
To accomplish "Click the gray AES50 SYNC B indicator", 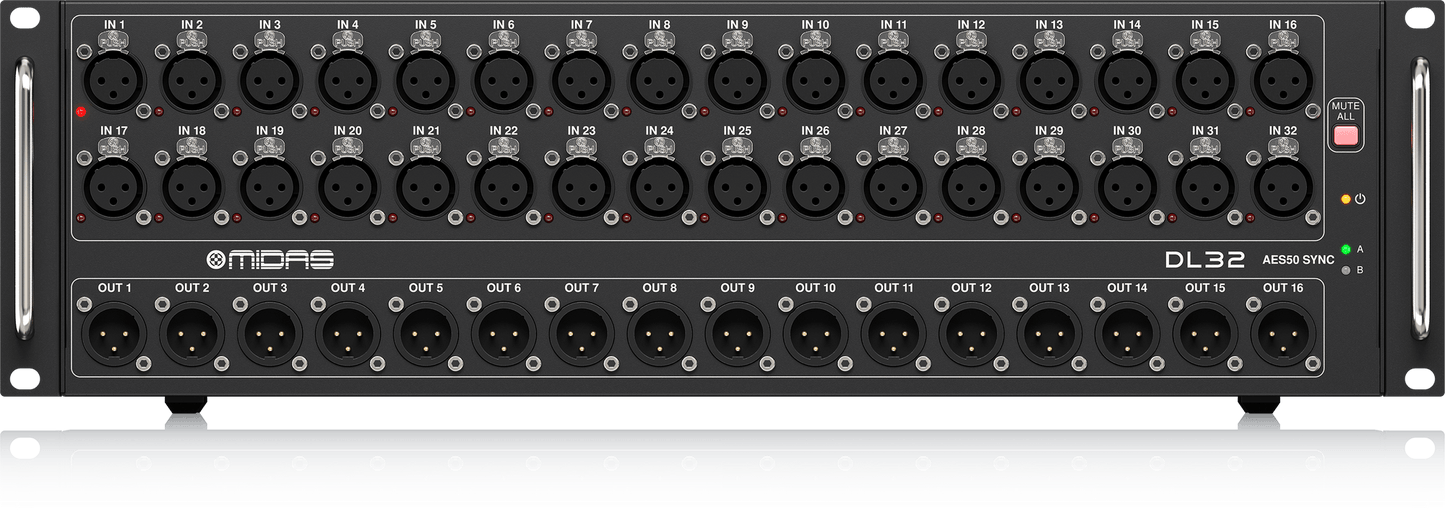I will pyautogui.click(x=1346, y=269).
